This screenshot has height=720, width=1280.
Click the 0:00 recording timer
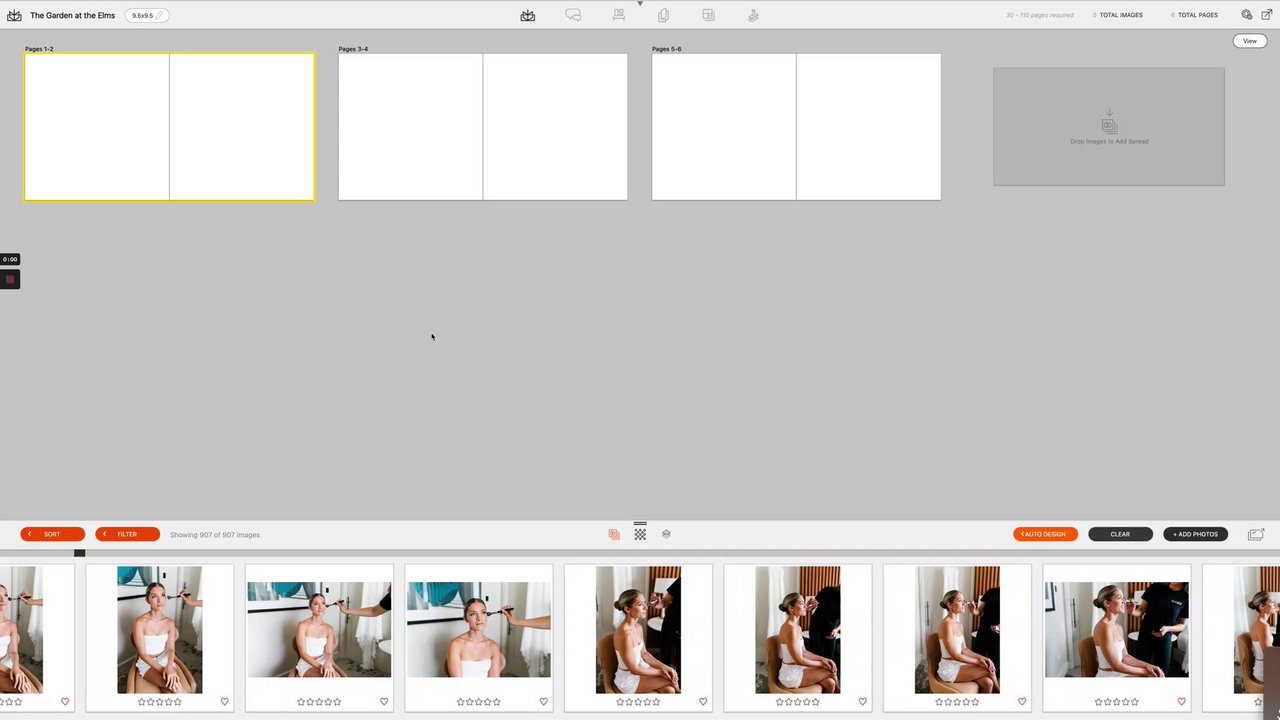coord(10,259)
